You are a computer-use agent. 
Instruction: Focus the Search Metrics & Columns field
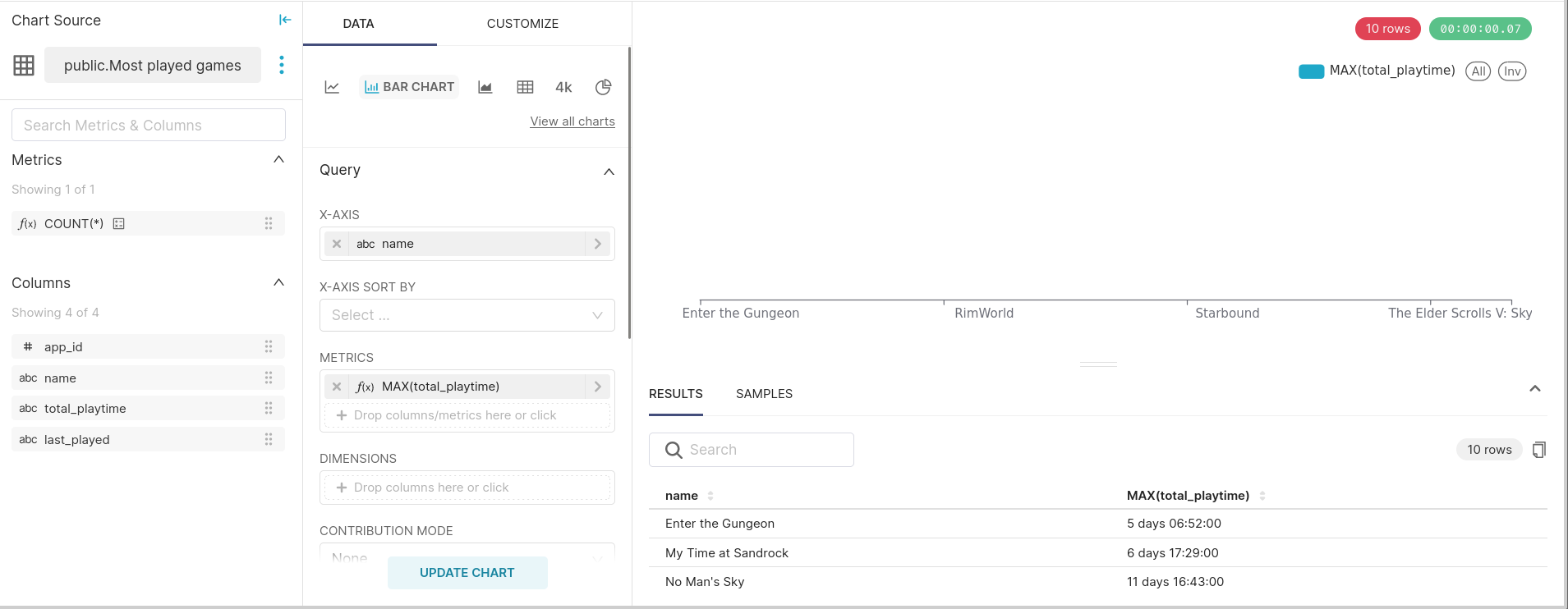click(149, 125)
